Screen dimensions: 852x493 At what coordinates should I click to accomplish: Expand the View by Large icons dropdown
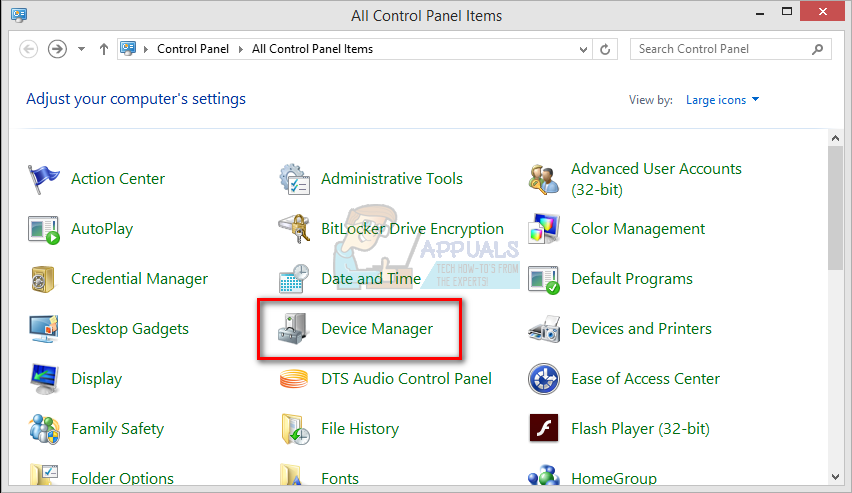point(722,100)
